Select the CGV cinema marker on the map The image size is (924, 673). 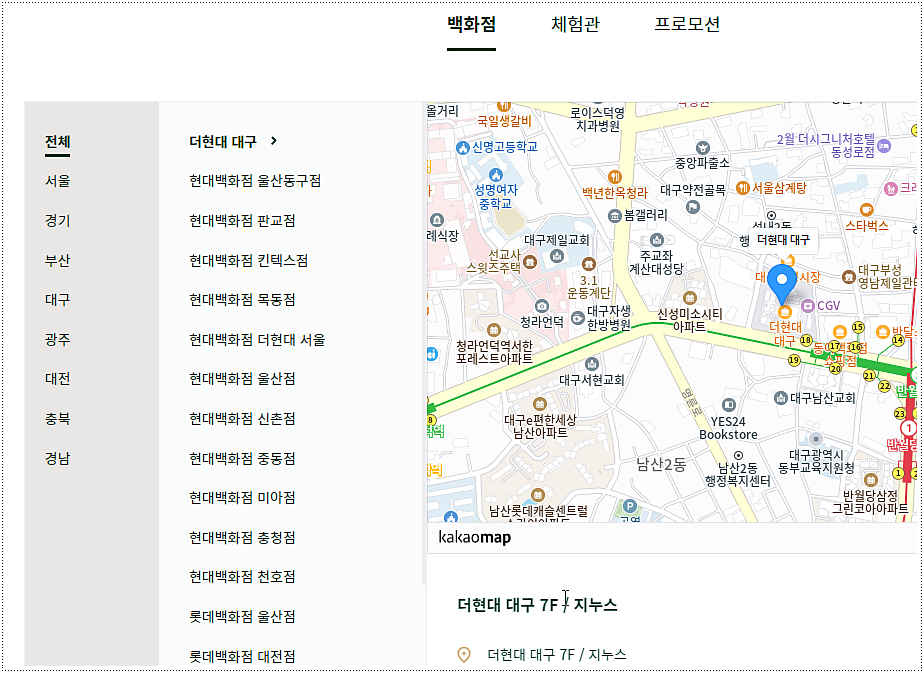807,305
